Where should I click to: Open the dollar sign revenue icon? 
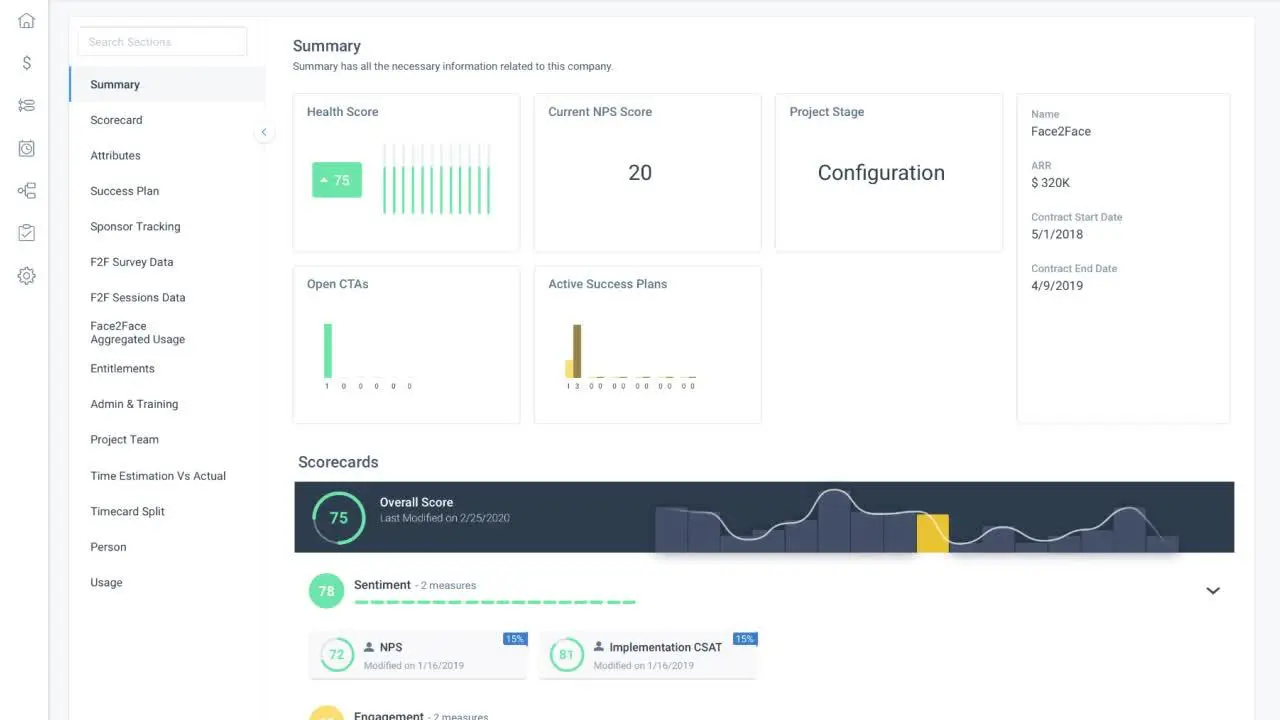tap(26, 62)
